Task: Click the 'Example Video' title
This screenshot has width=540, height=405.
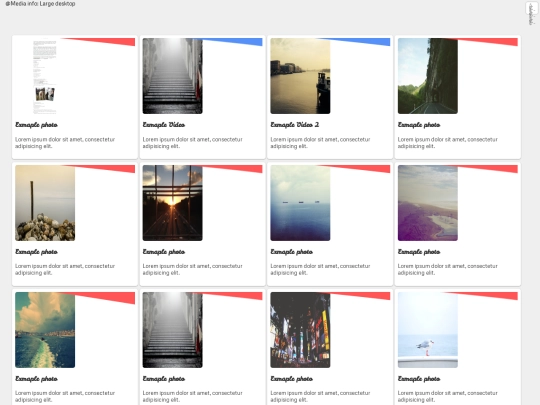Action: (x=164, y=125)
